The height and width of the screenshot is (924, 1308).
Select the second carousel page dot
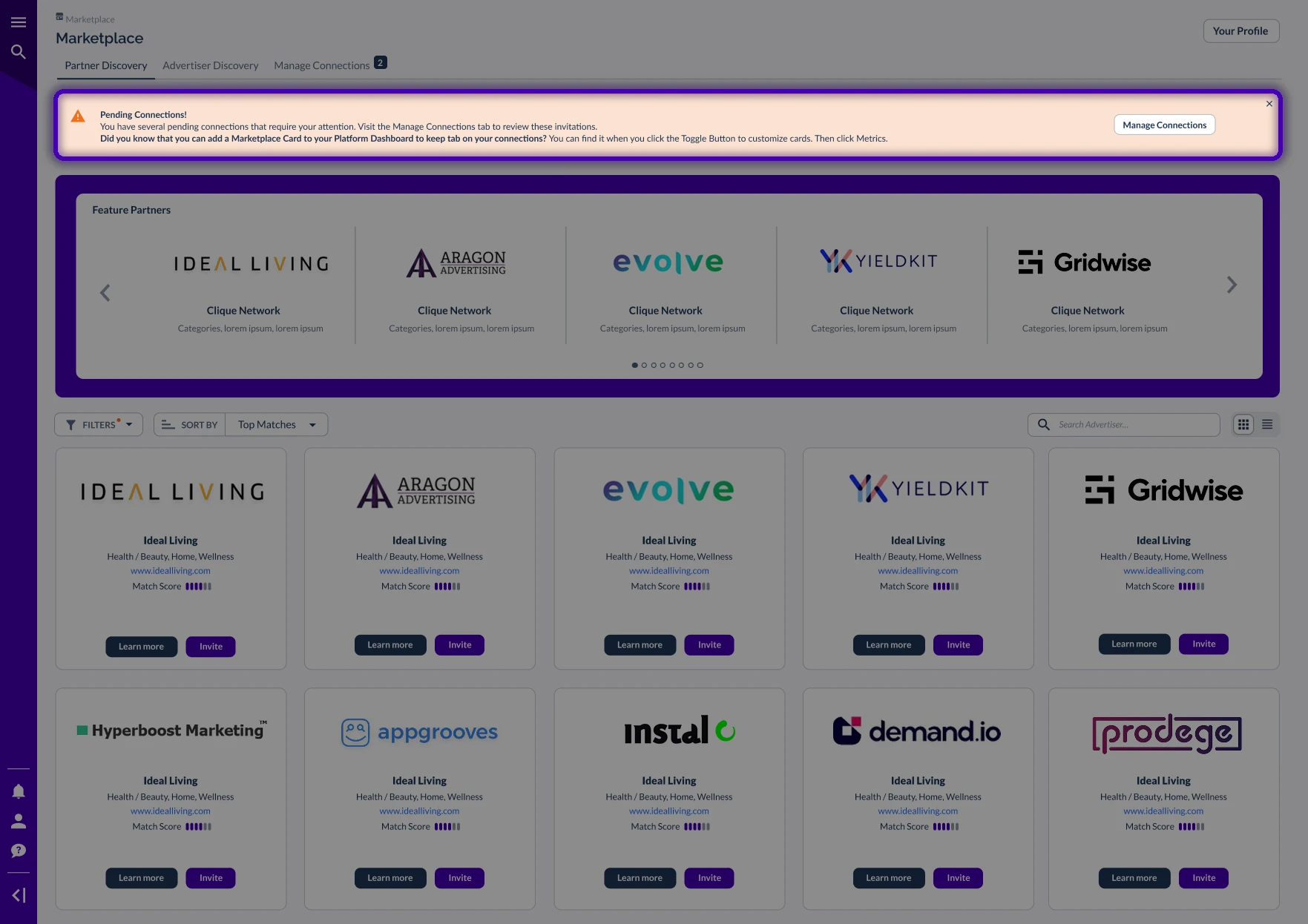(x=644, y=365)
